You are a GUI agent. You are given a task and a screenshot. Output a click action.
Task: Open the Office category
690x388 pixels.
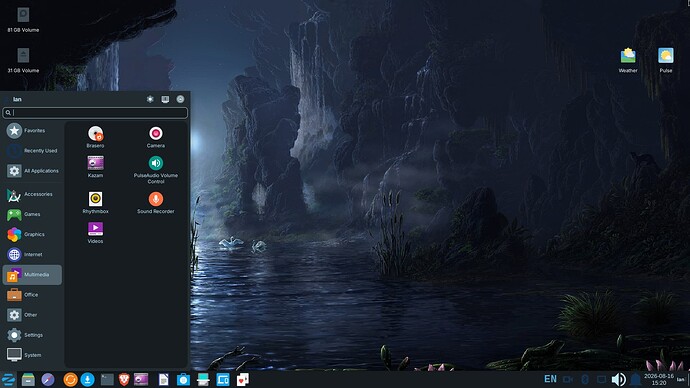(x=32, y=295)
